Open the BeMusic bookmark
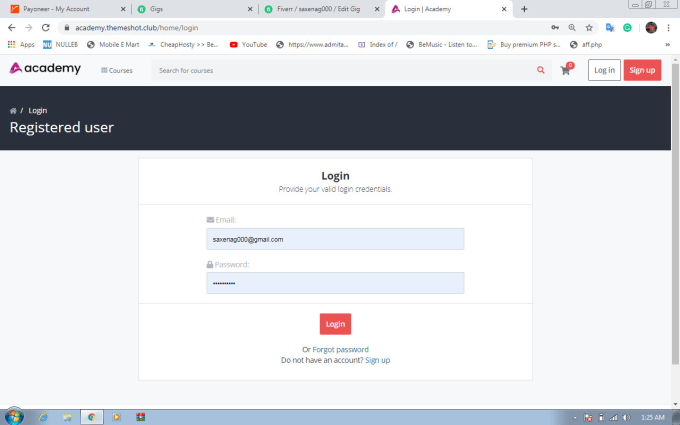The height and width of the screenshot is (425, 680). pyautogui.click(x=442, y=45)
